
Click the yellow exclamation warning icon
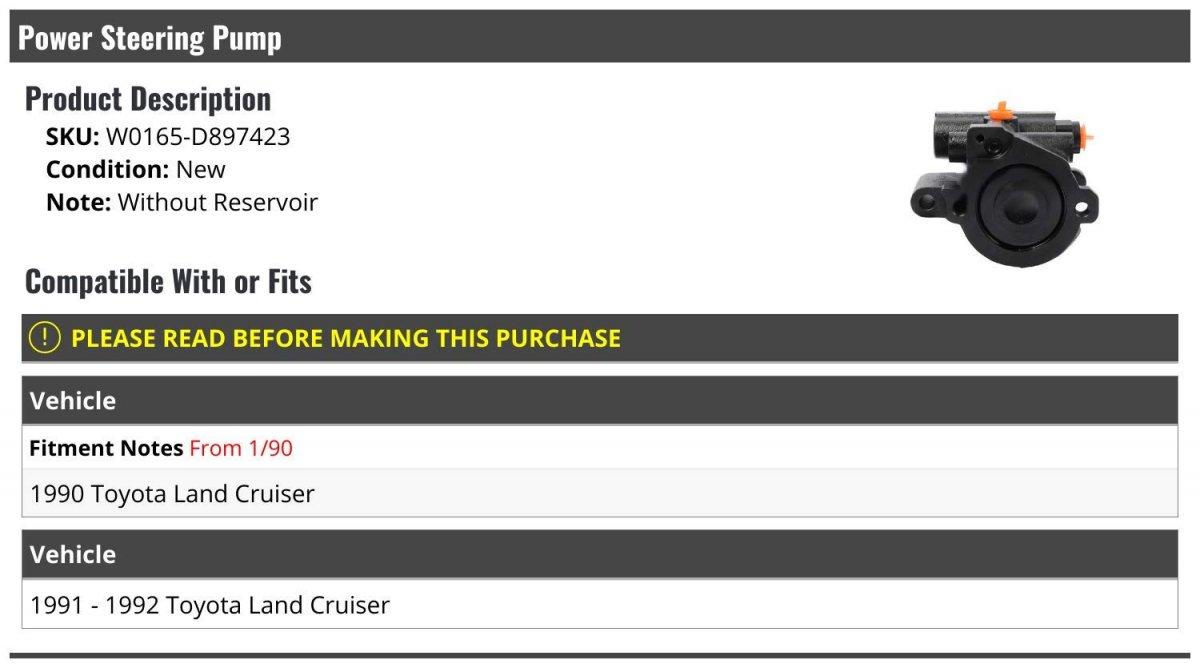click(x=45, y=338)
